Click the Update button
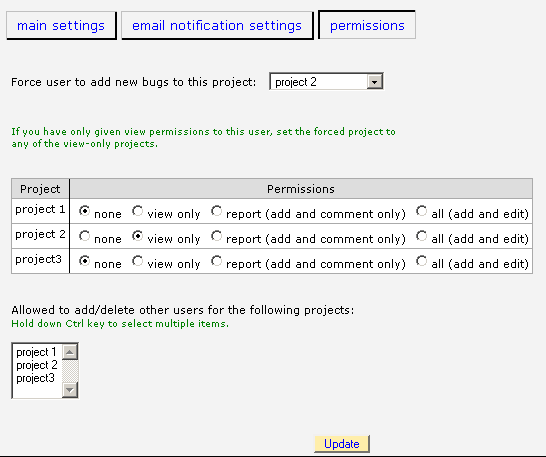The height and width of the screenshot is (457, 546). [x=342, y=444]
